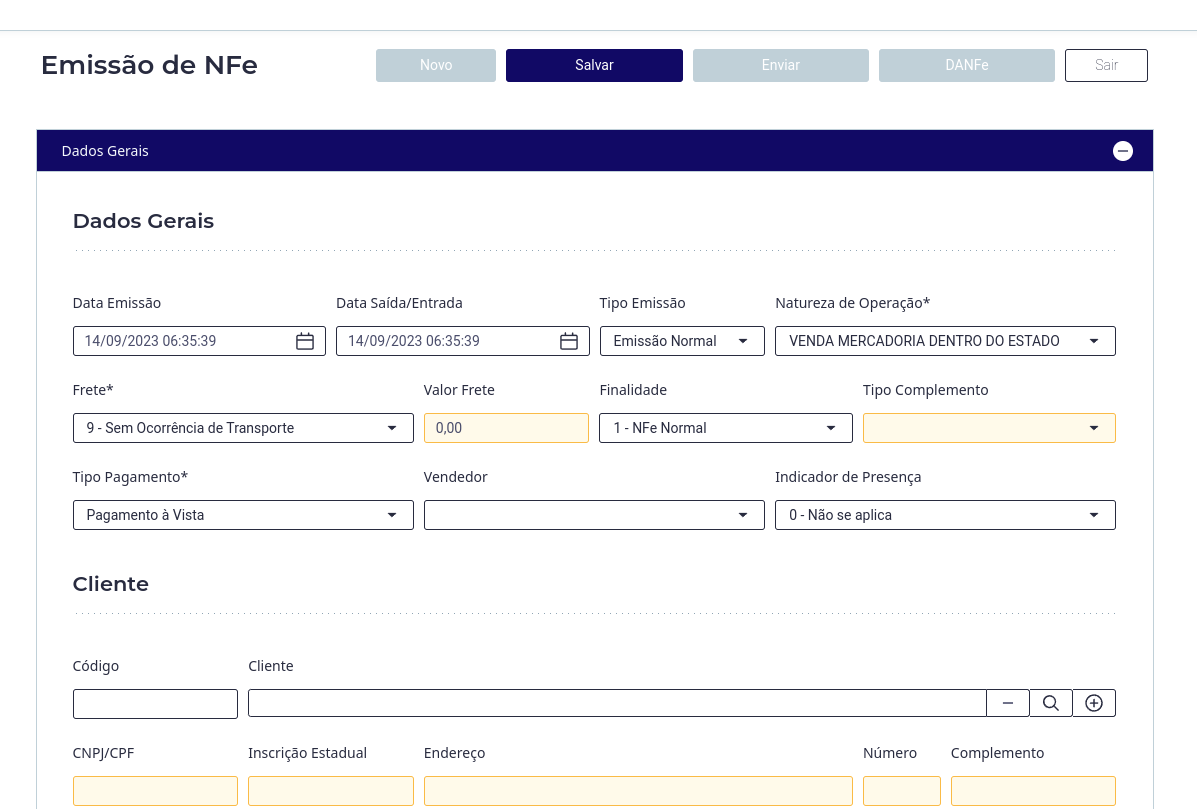Focus the Valor Frete field

click(506, 428)
